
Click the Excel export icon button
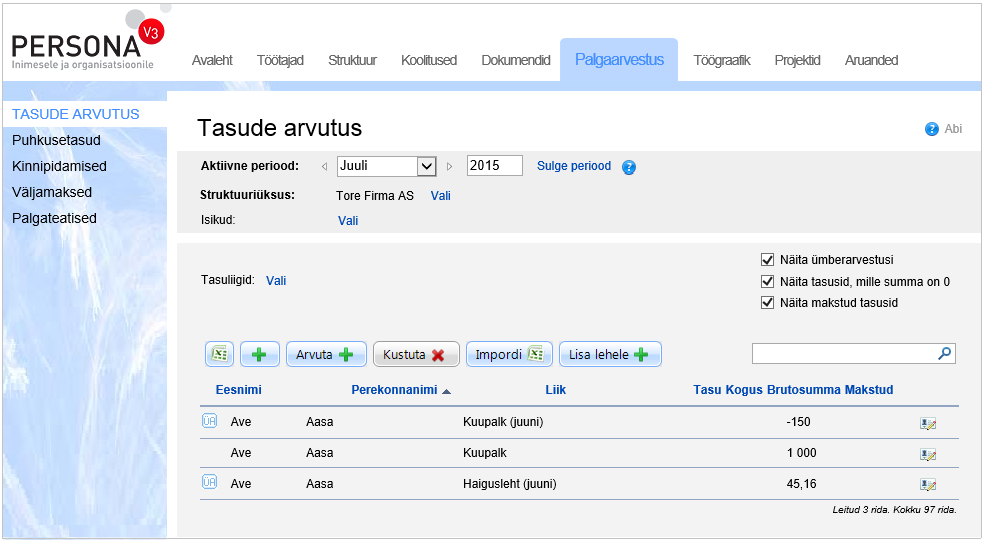click(220, 354)
